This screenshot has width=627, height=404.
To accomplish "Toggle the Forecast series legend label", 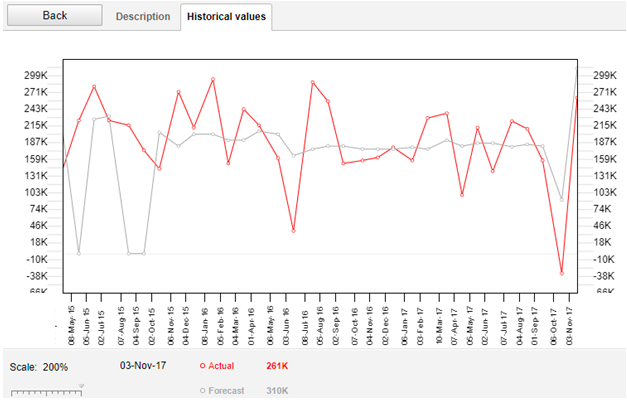I will [x=225, y=392].
